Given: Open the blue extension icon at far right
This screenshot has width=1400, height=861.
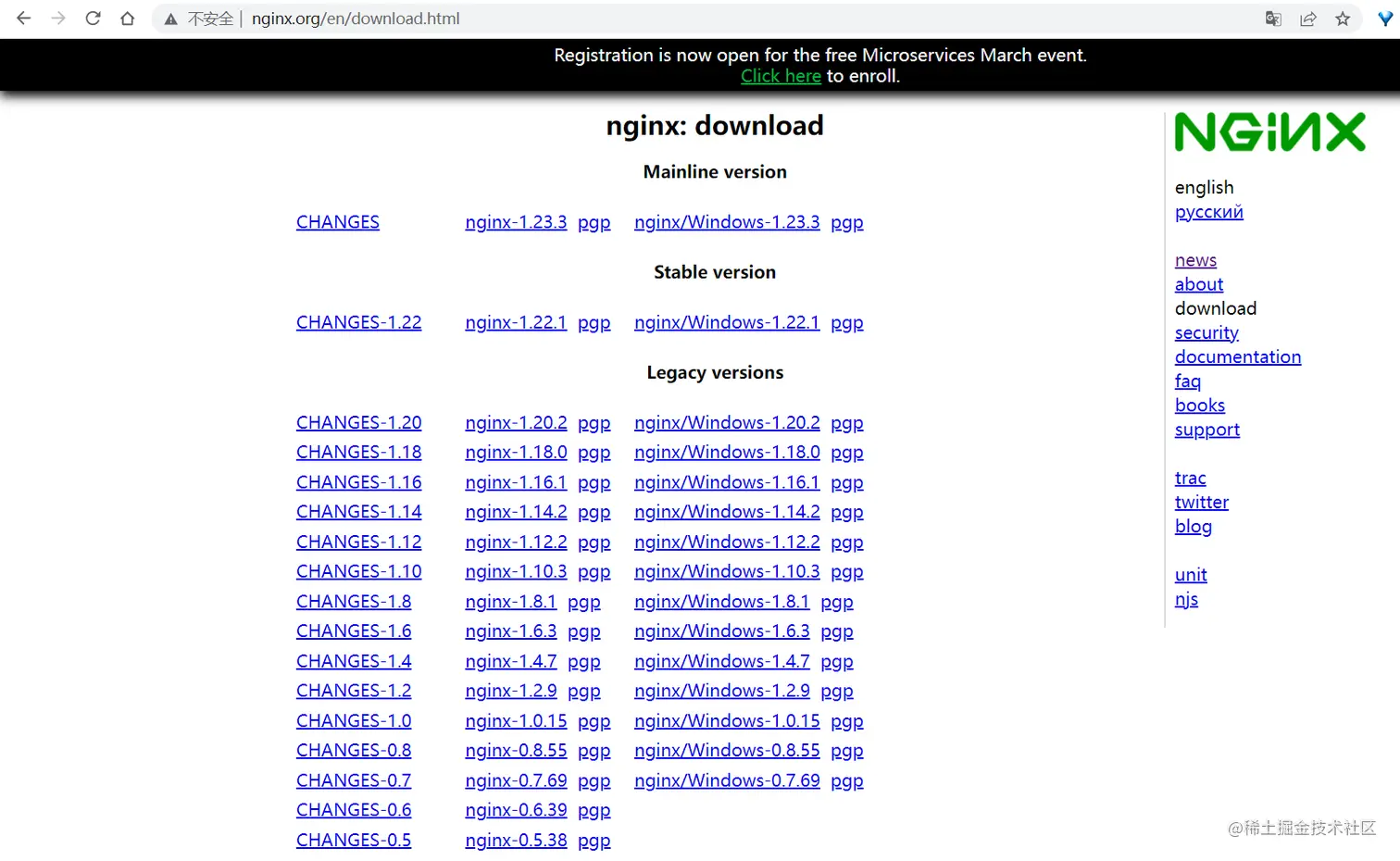Looking at the screenshot, I should (1385, 19).
